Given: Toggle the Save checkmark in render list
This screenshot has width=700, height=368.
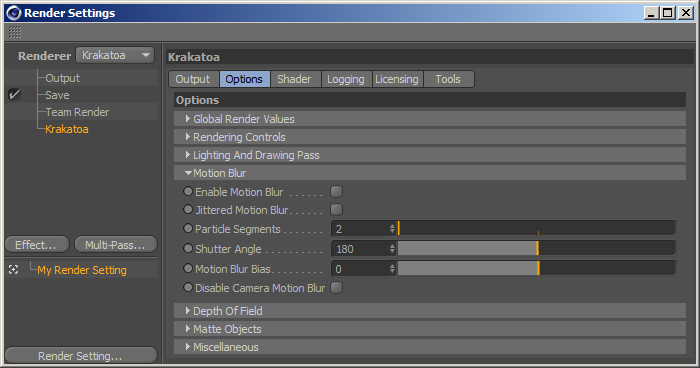Looking at the screenshot, I should 14,95.
